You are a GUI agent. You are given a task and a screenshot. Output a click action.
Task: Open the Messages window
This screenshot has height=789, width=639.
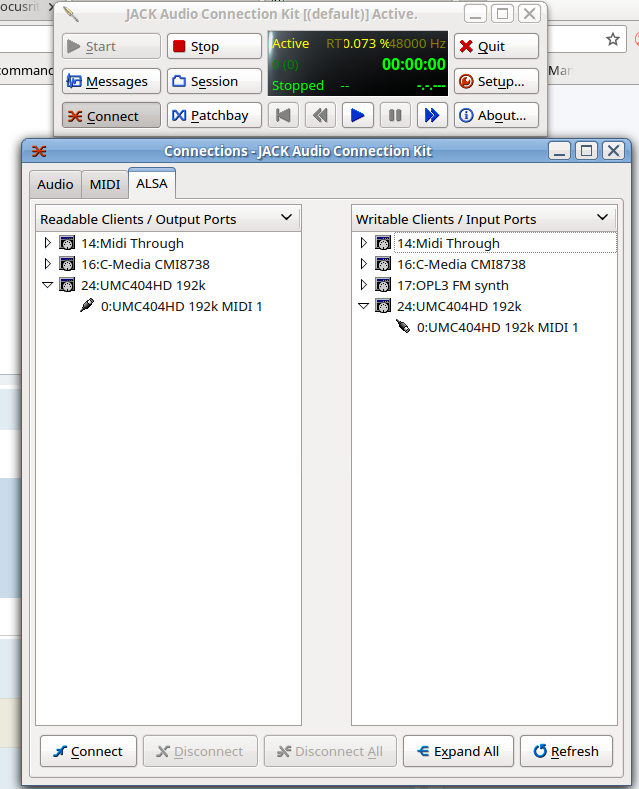(111, 81)
